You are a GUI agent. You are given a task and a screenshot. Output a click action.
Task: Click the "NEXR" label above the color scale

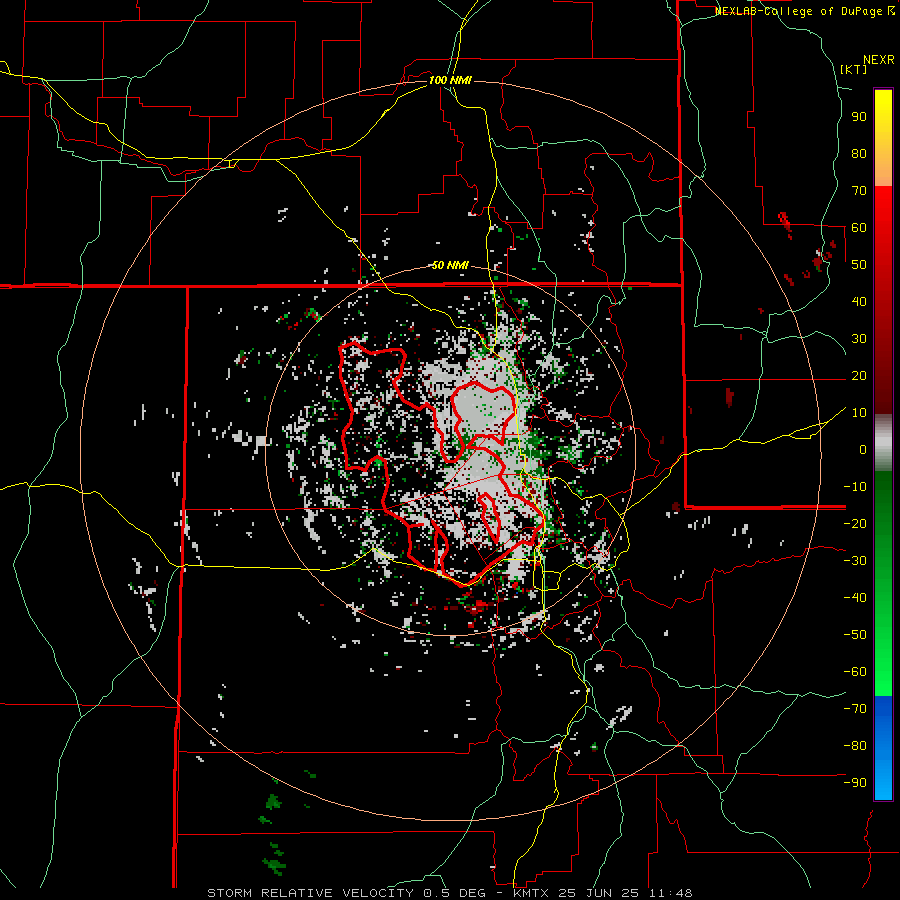[x=879, y=60]
